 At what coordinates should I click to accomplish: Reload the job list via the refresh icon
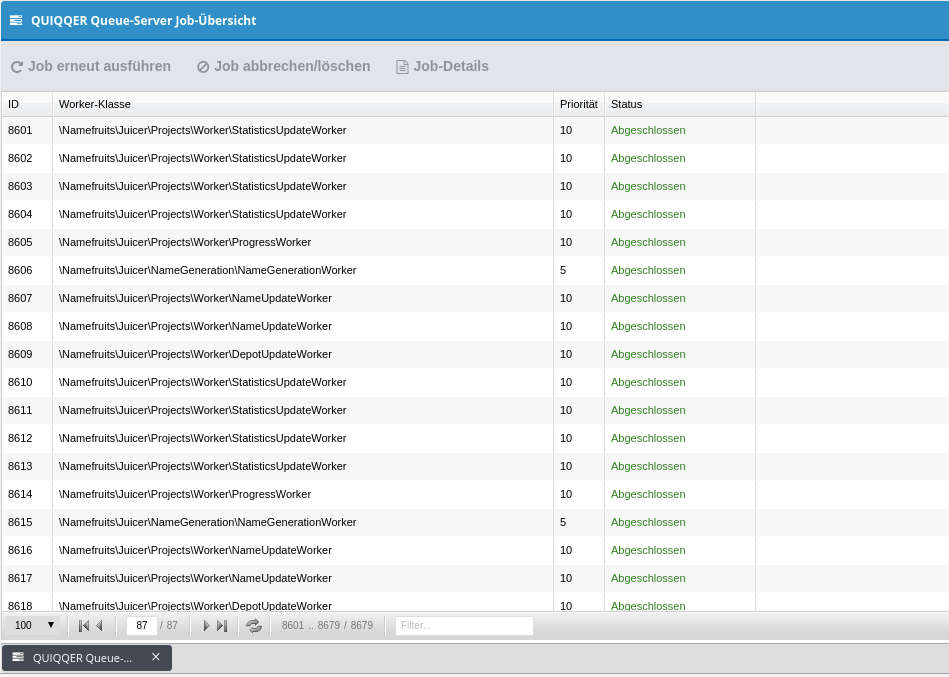pyautogui.click(x=254, y=625)
